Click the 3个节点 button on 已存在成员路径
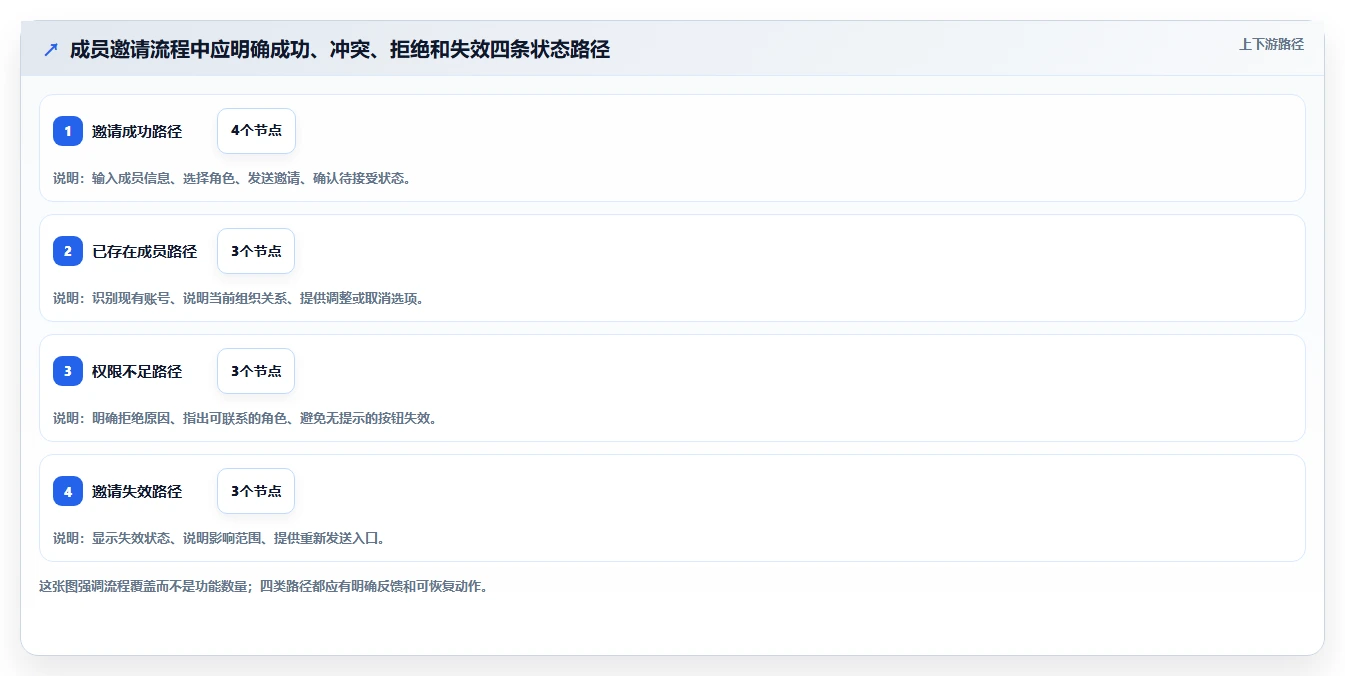 pyautogui.click(x=256, y=251)
